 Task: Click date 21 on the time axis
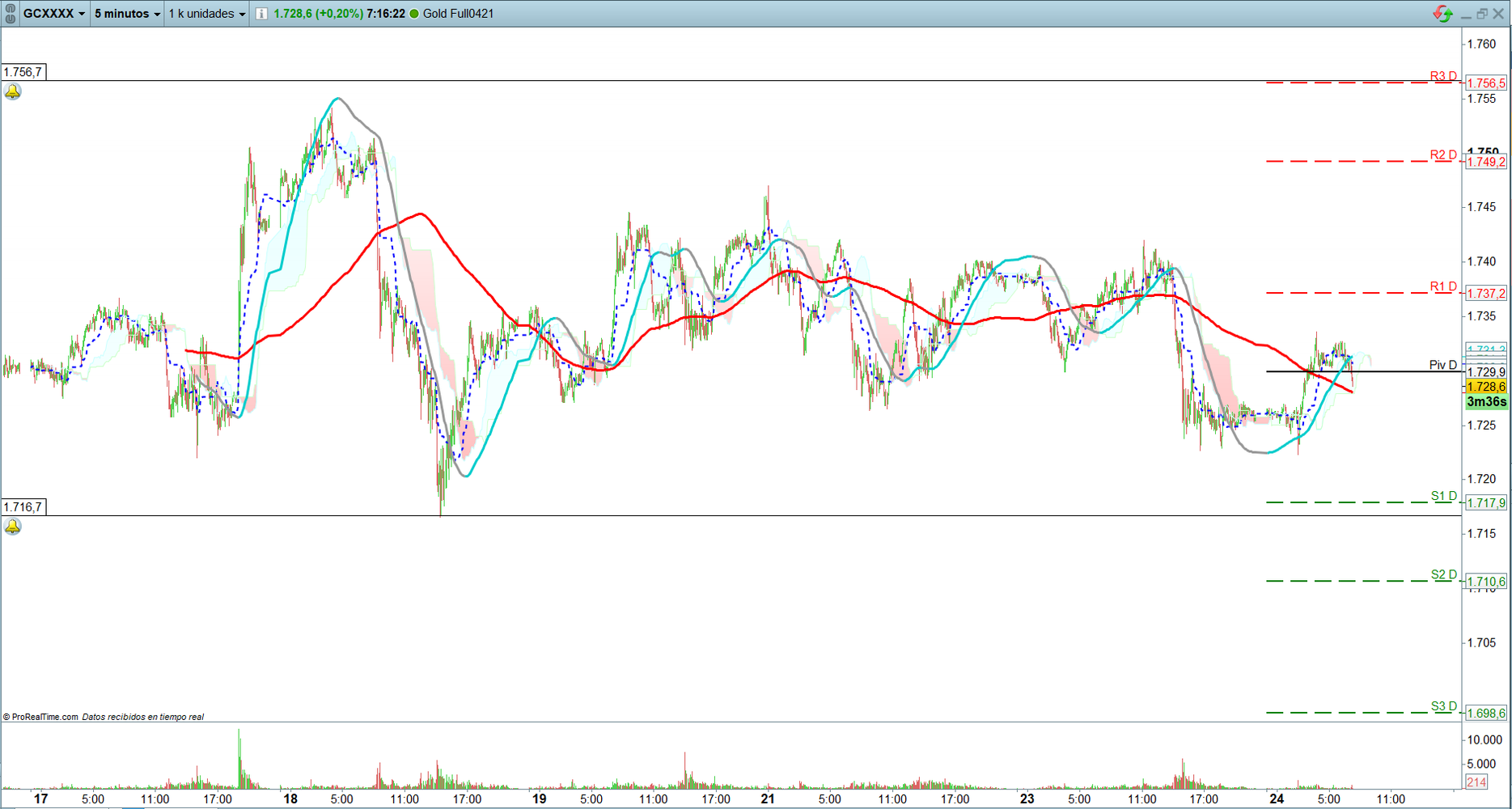point(768,799)
